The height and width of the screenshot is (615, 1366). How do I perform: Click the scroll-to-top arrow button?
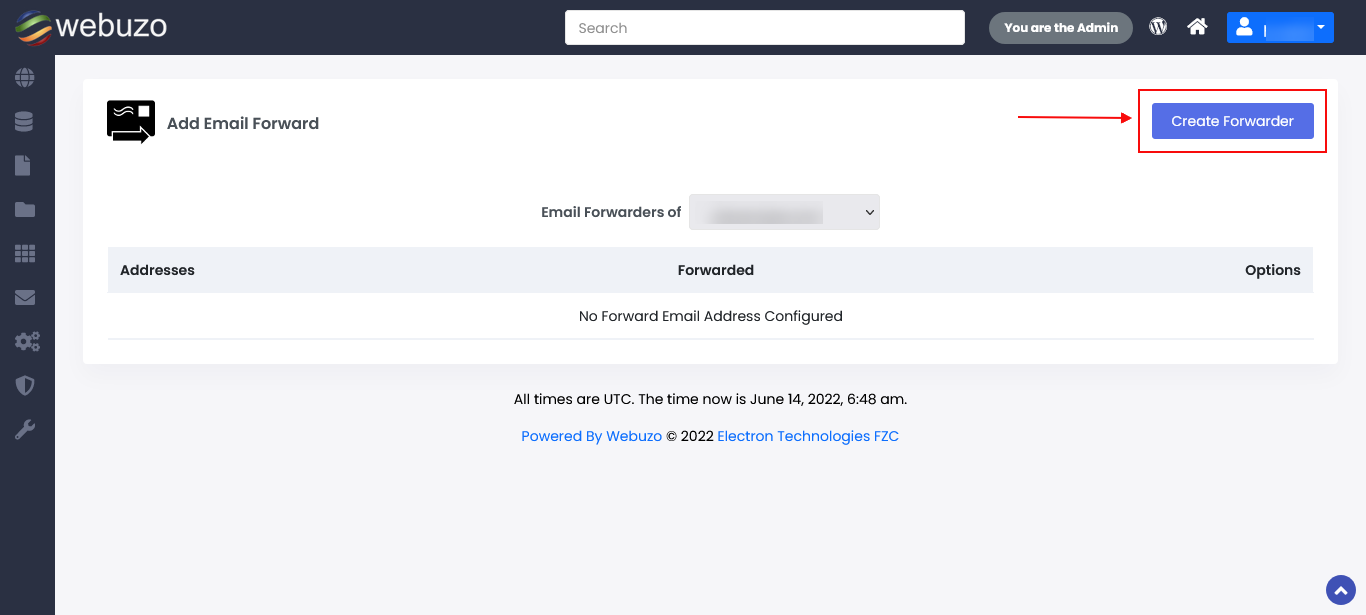(x=1339, y=590)
